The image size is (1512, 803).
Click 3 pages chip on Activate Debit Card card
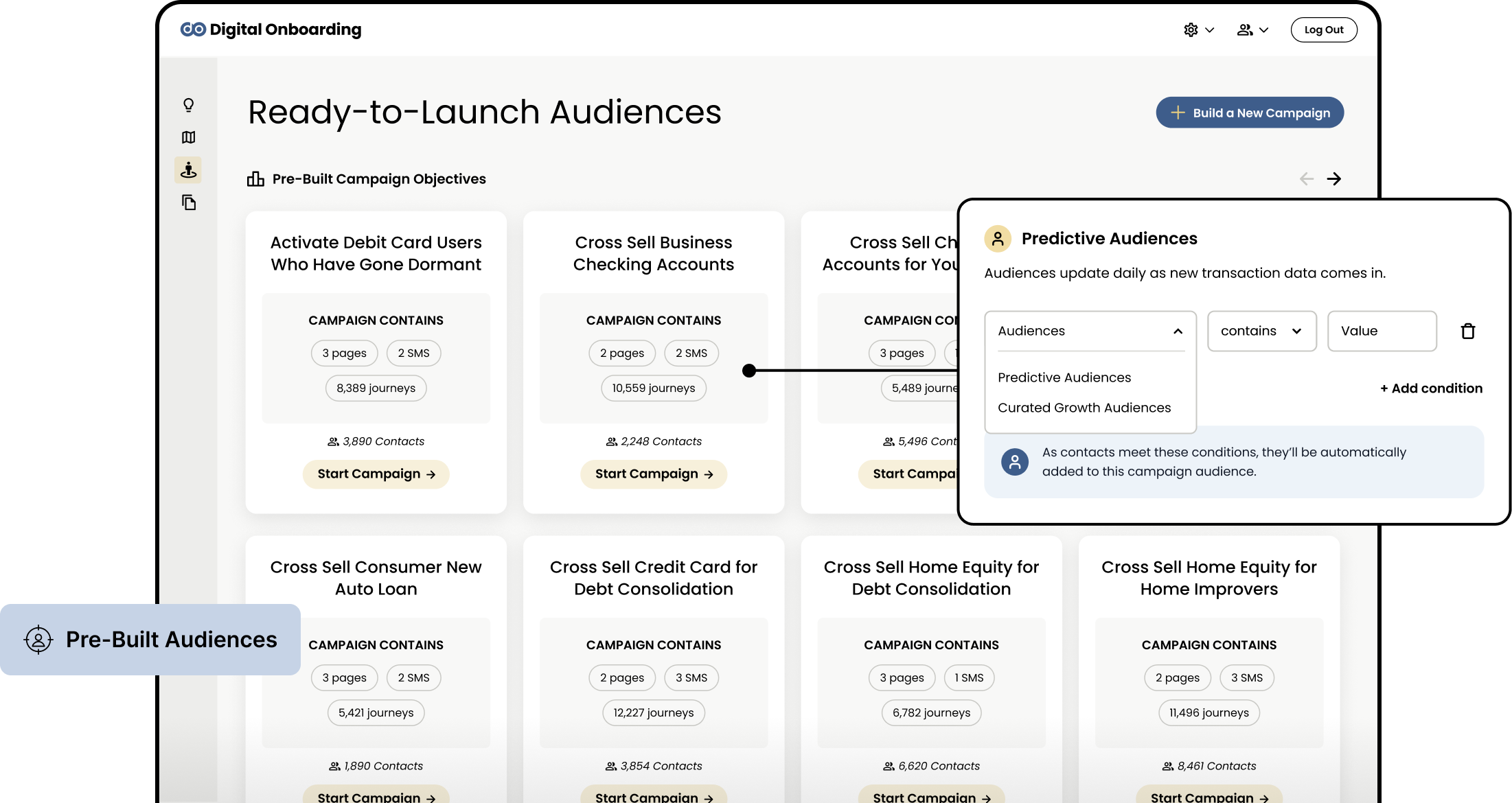344,353
